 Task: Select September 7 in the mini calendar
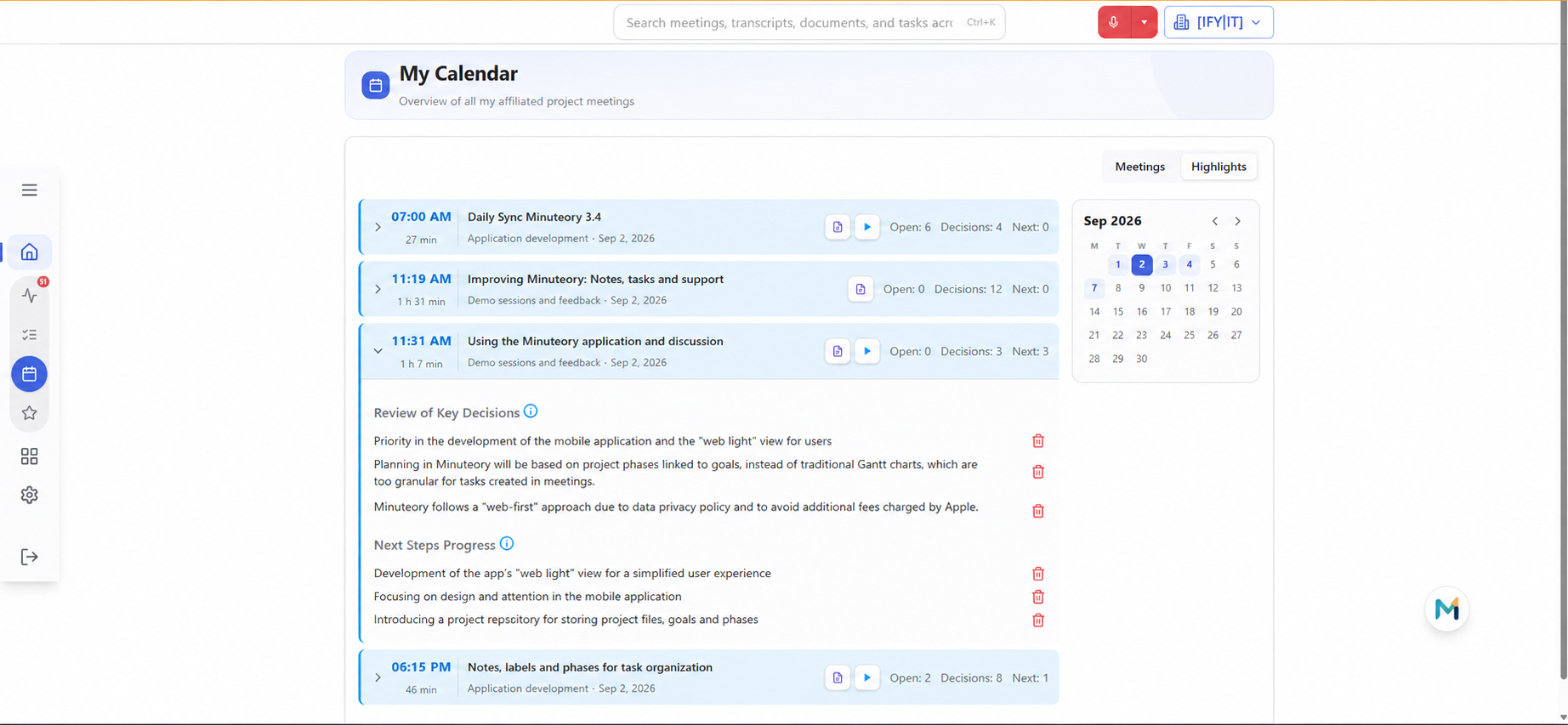1094,288
